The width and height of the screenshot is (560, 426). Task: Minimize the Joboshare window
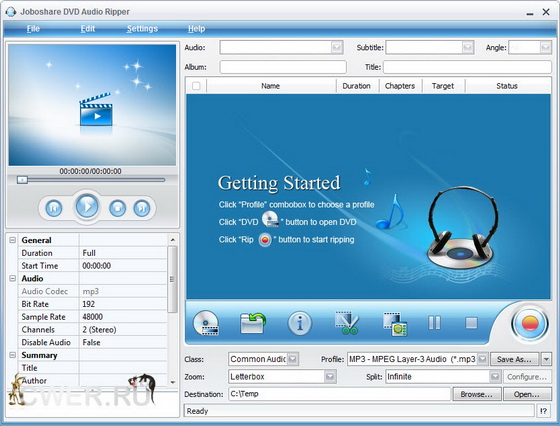pos(530,13)
